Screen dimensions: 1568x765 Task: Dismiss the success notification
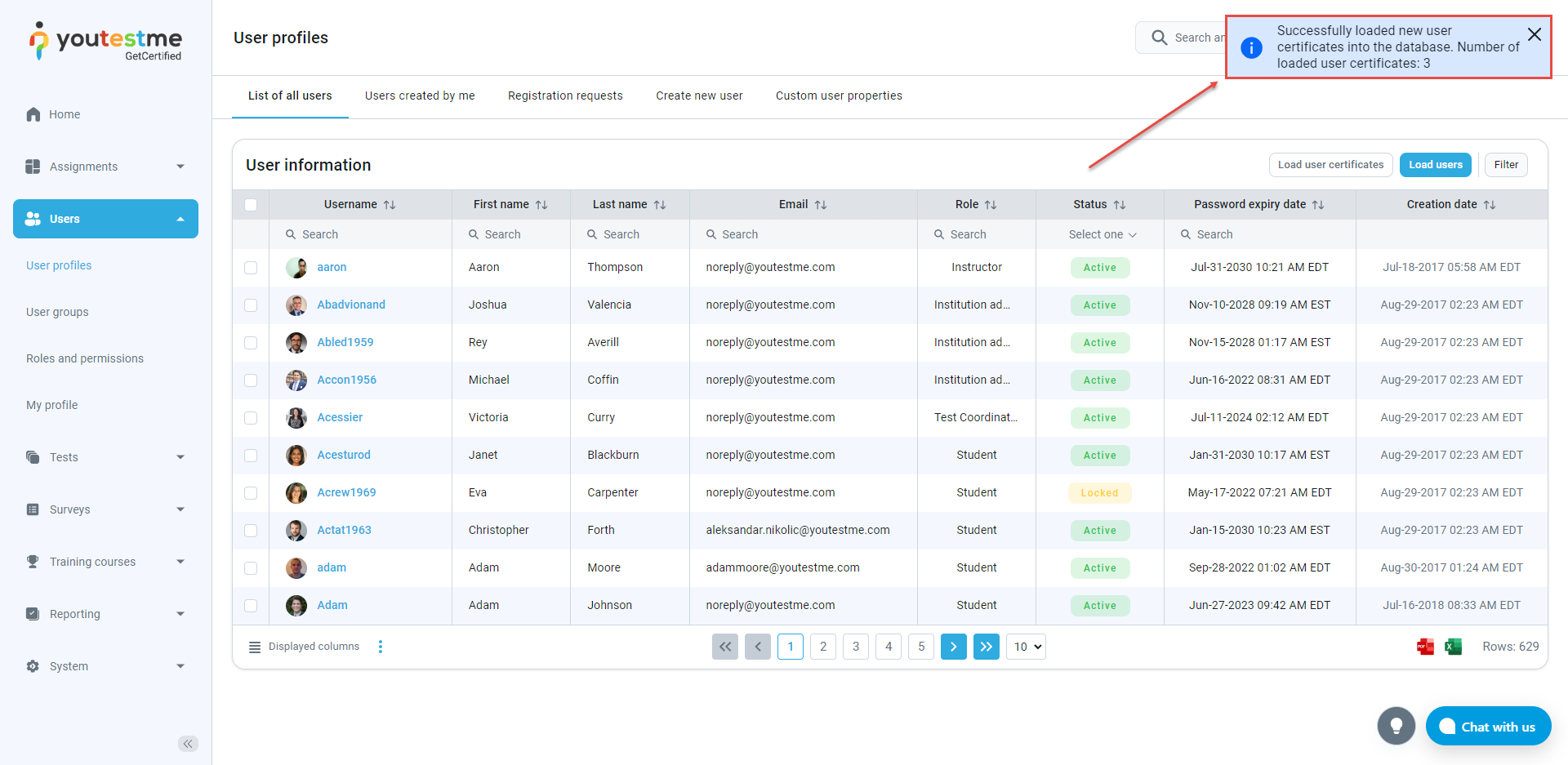point(1534,34)
